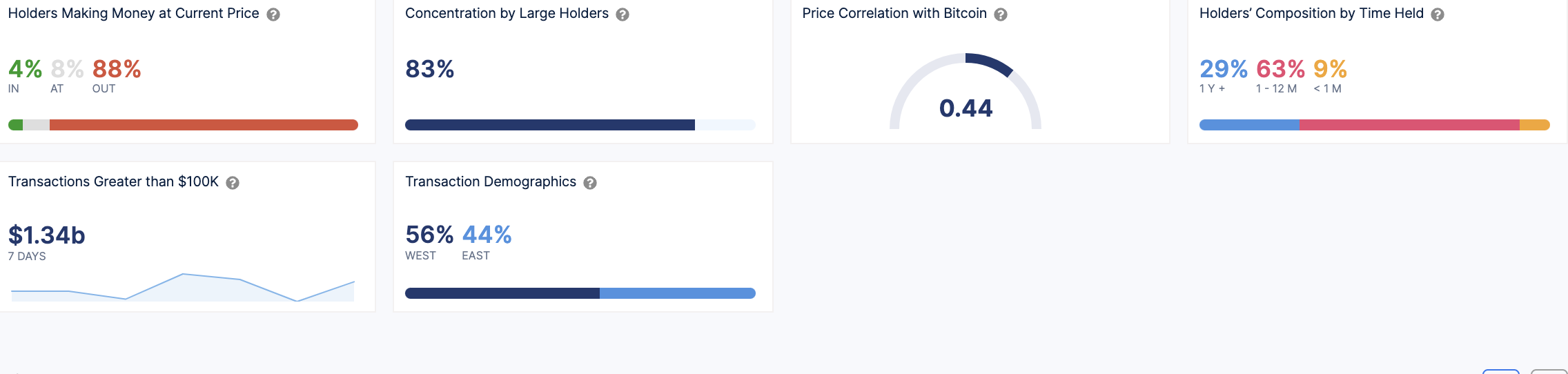Open the Transaction Demographics help icon
Screen dimensions: 1568x374
(590, 183)
